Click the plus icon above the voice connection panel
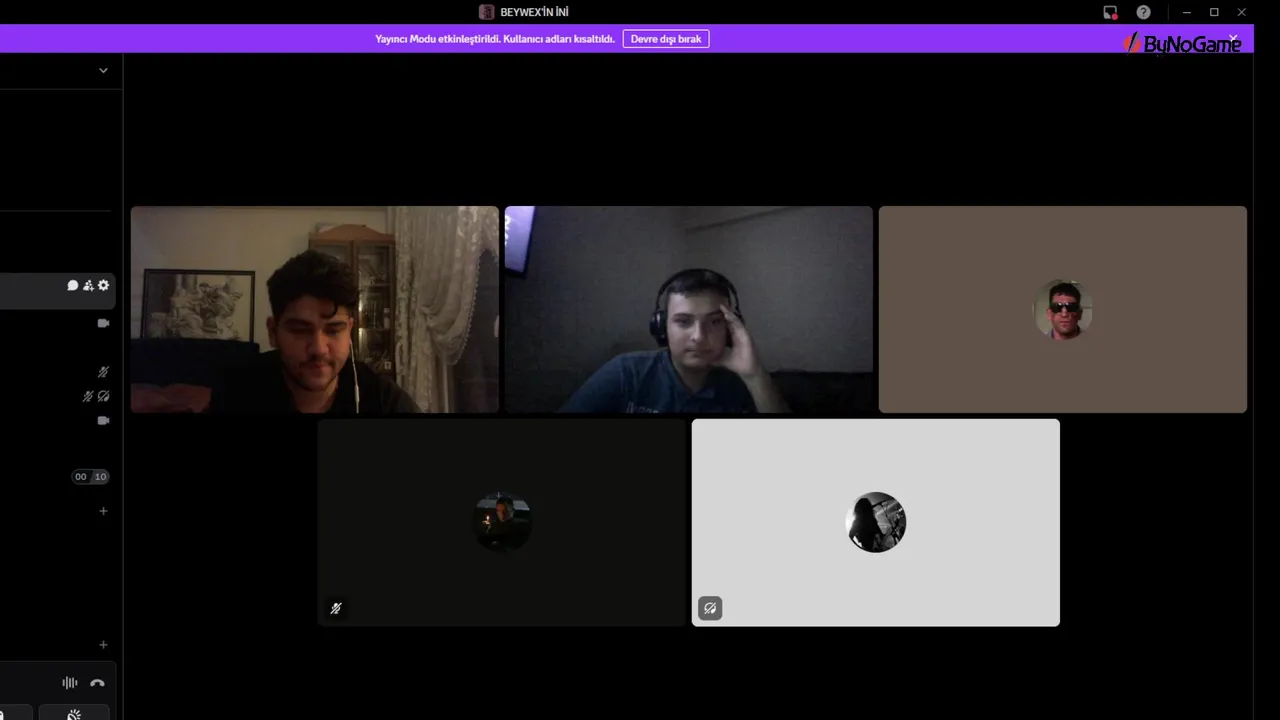The width and height of the screenshot is (1280, 720). click(103, 645)
